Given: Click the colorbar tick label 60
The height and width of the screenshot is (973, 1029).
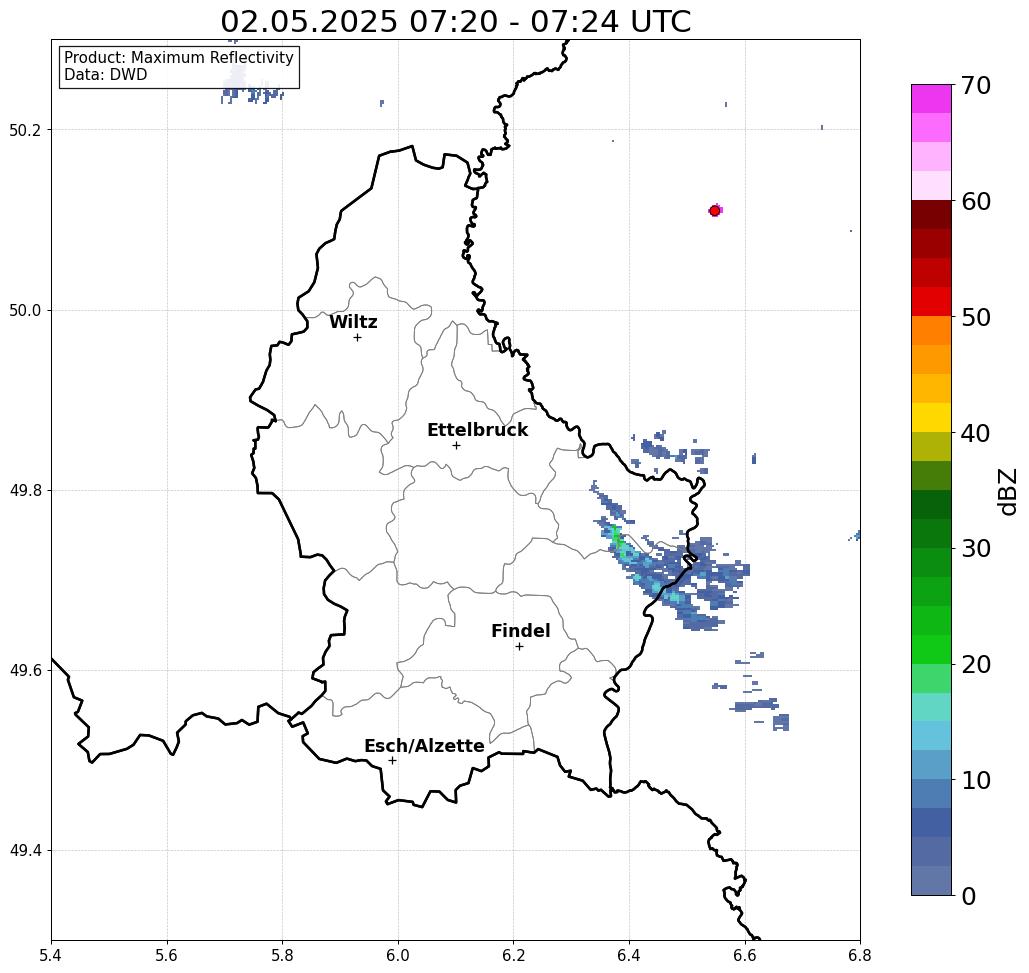Looking at the screenshot, I should coord(976,201).
